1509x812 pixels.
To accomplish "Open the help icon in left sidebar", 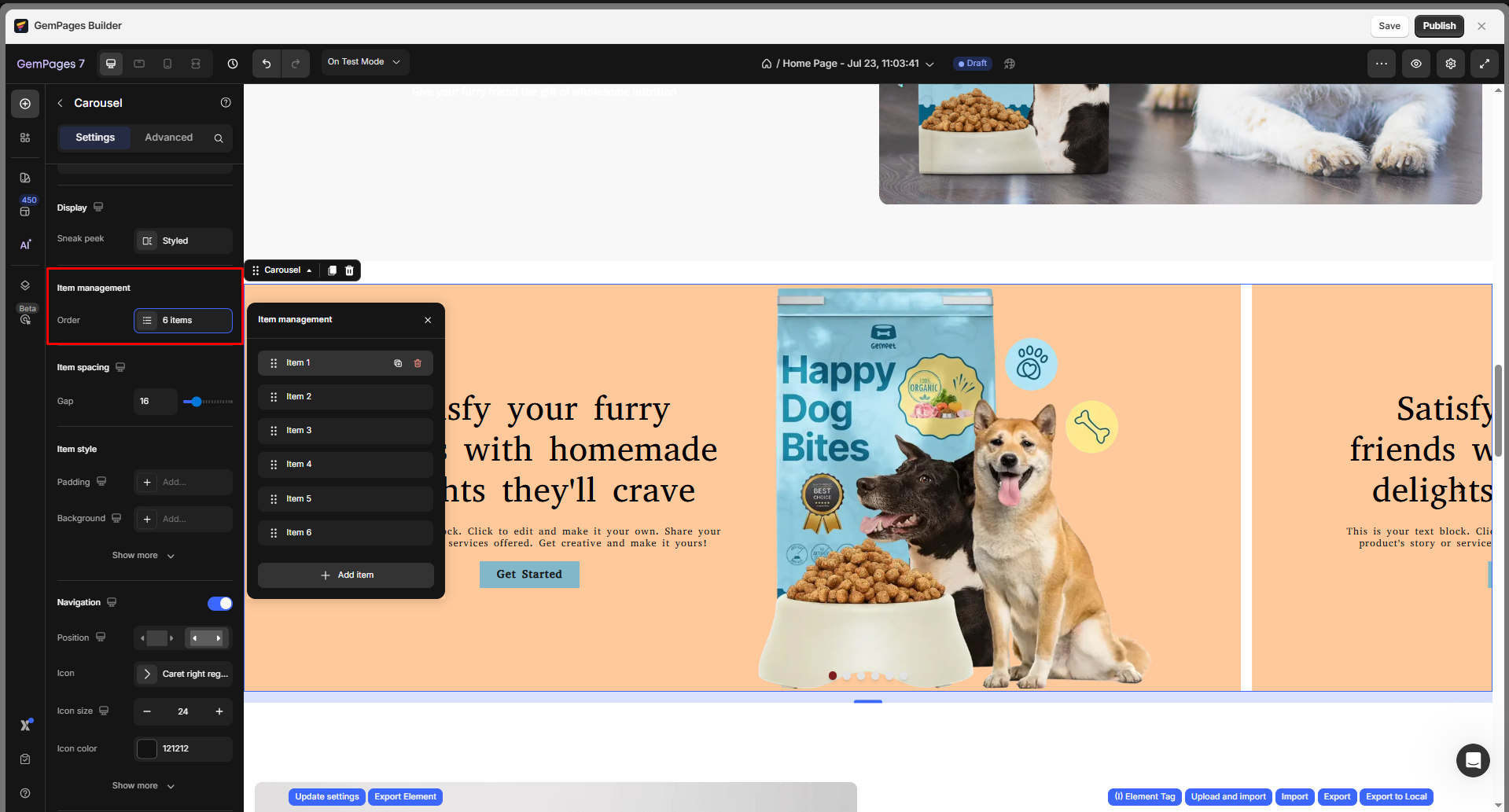I will pos(25,793).
